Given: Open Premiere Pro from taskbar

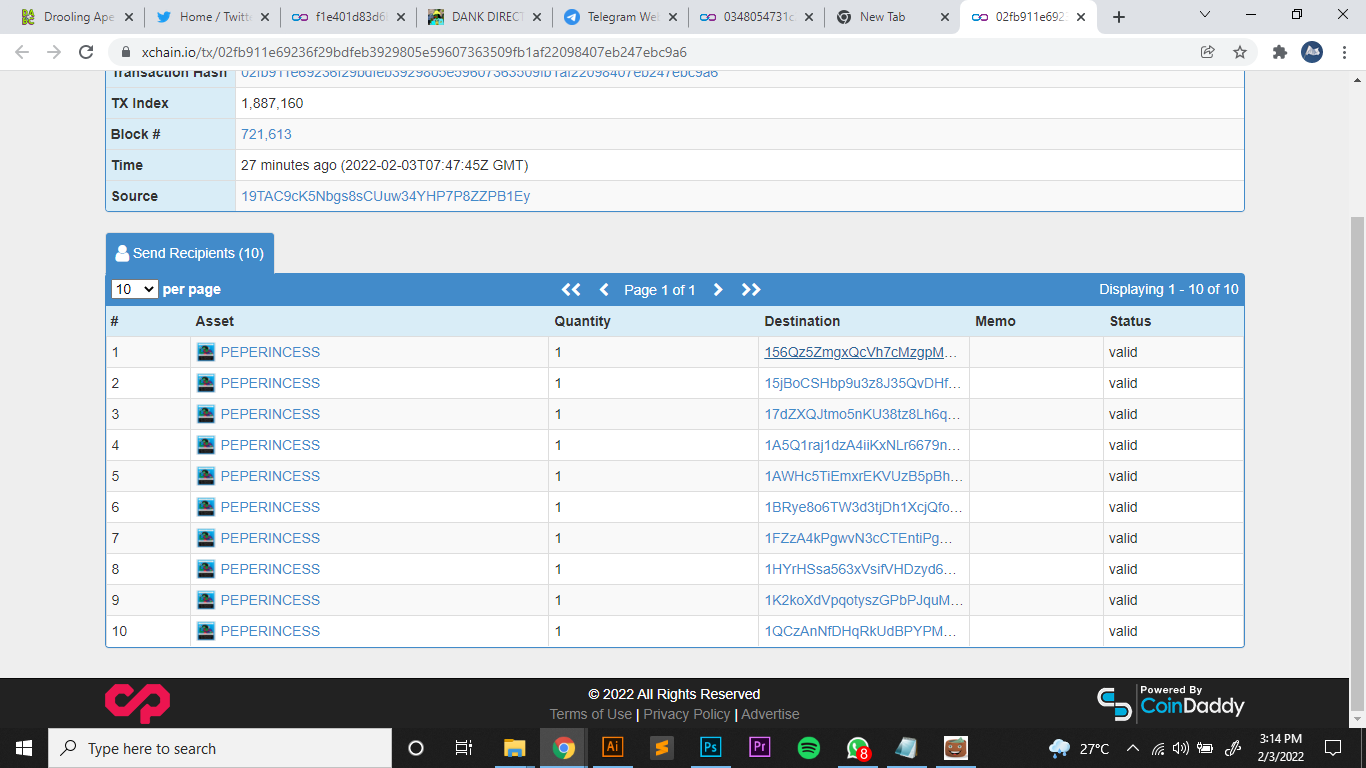Looking at the screenshot, I should pos(760,748).
